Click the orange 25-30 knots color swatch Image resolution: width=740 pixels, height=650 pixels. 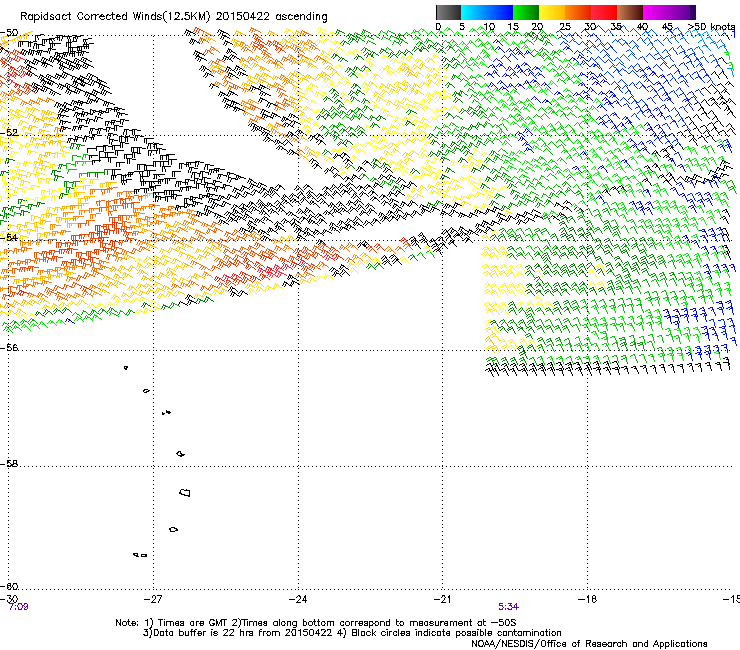[x=578, y=12]
